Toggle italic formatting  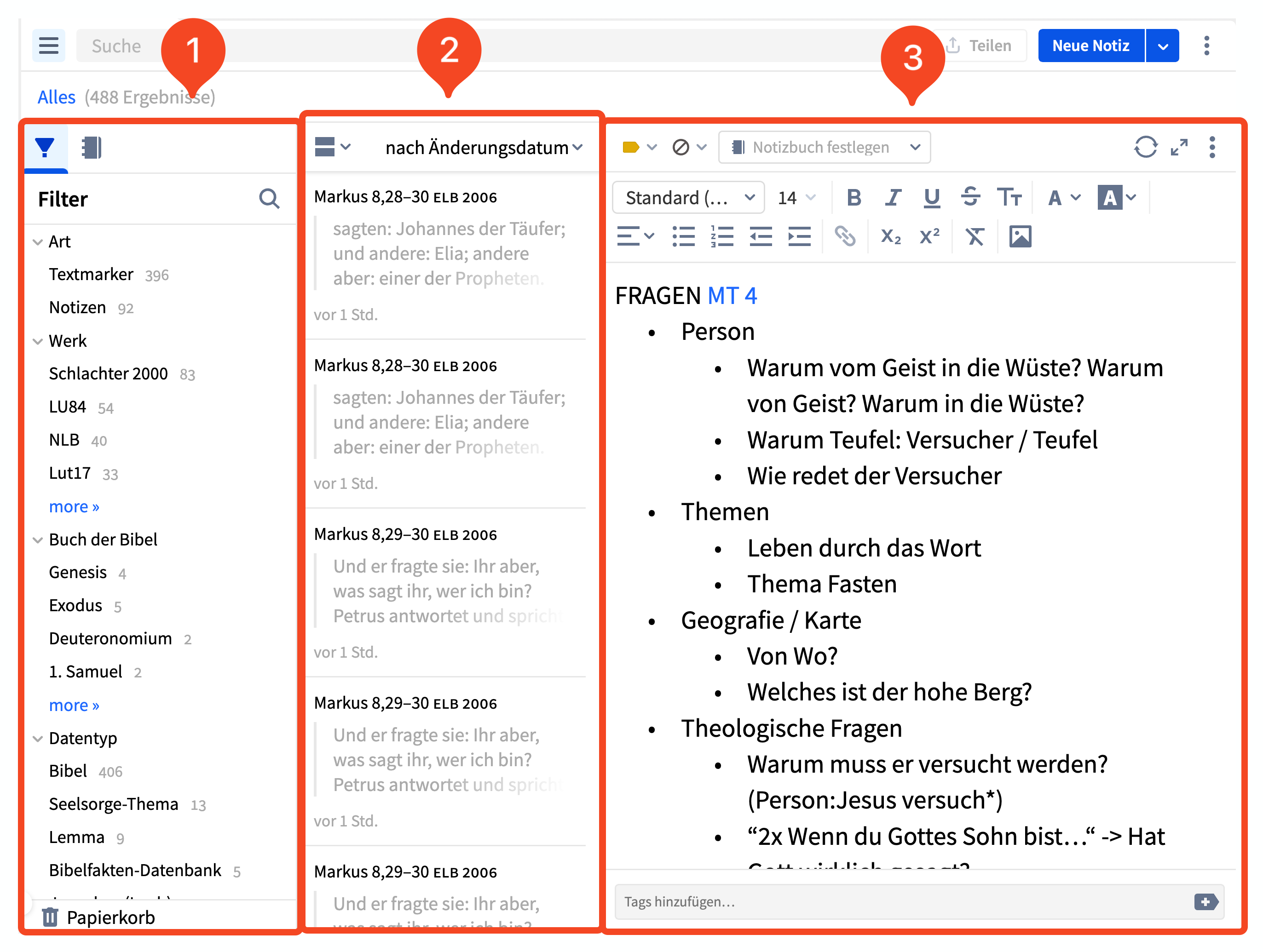click(893, 197)
